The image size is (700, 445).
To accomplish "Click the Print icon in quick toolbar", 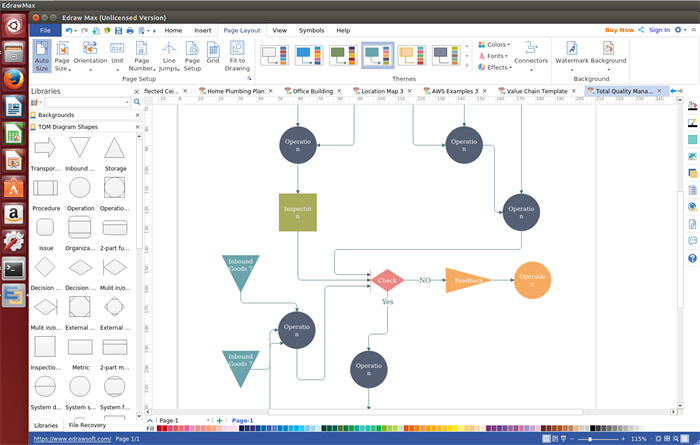I will click(x=130, y=30).
